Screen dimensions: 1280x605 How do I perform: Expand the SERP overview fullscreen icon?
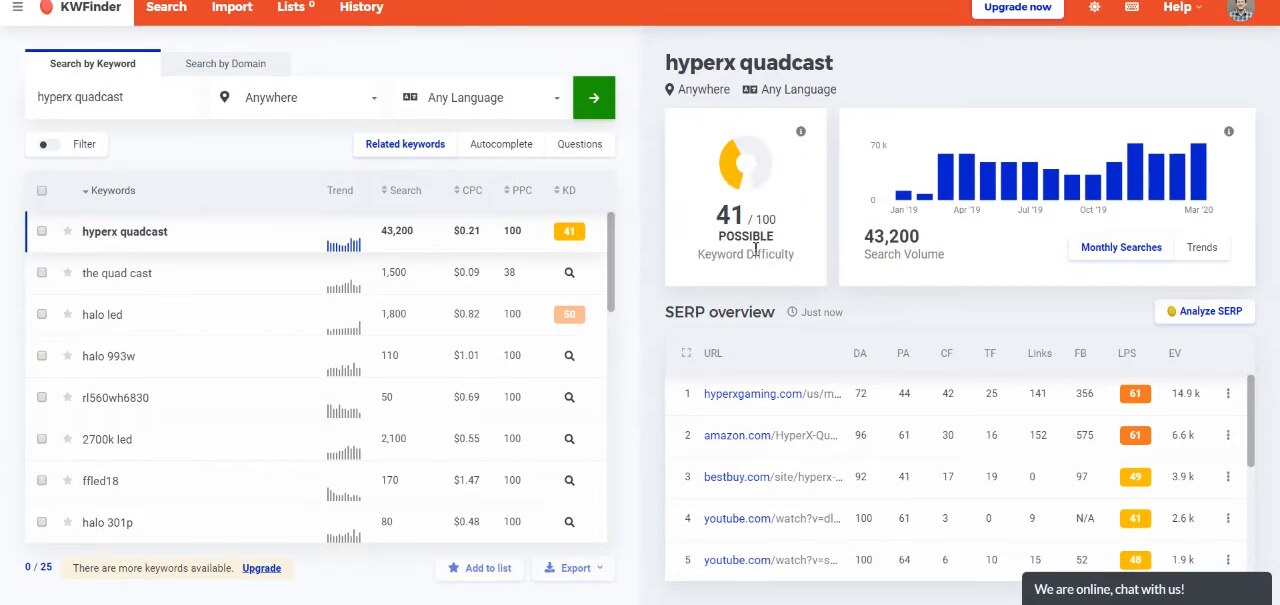pos(686,353)
